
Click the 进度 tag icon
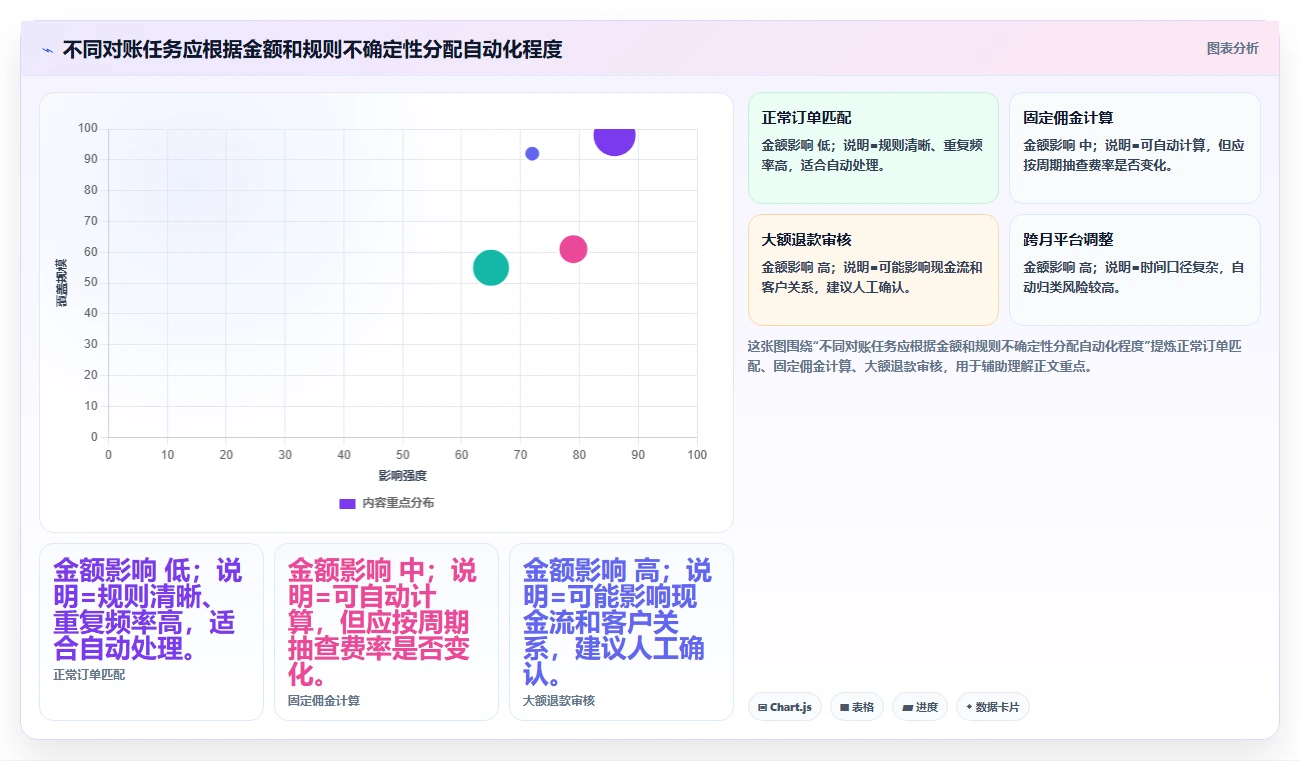pos(907,707)
